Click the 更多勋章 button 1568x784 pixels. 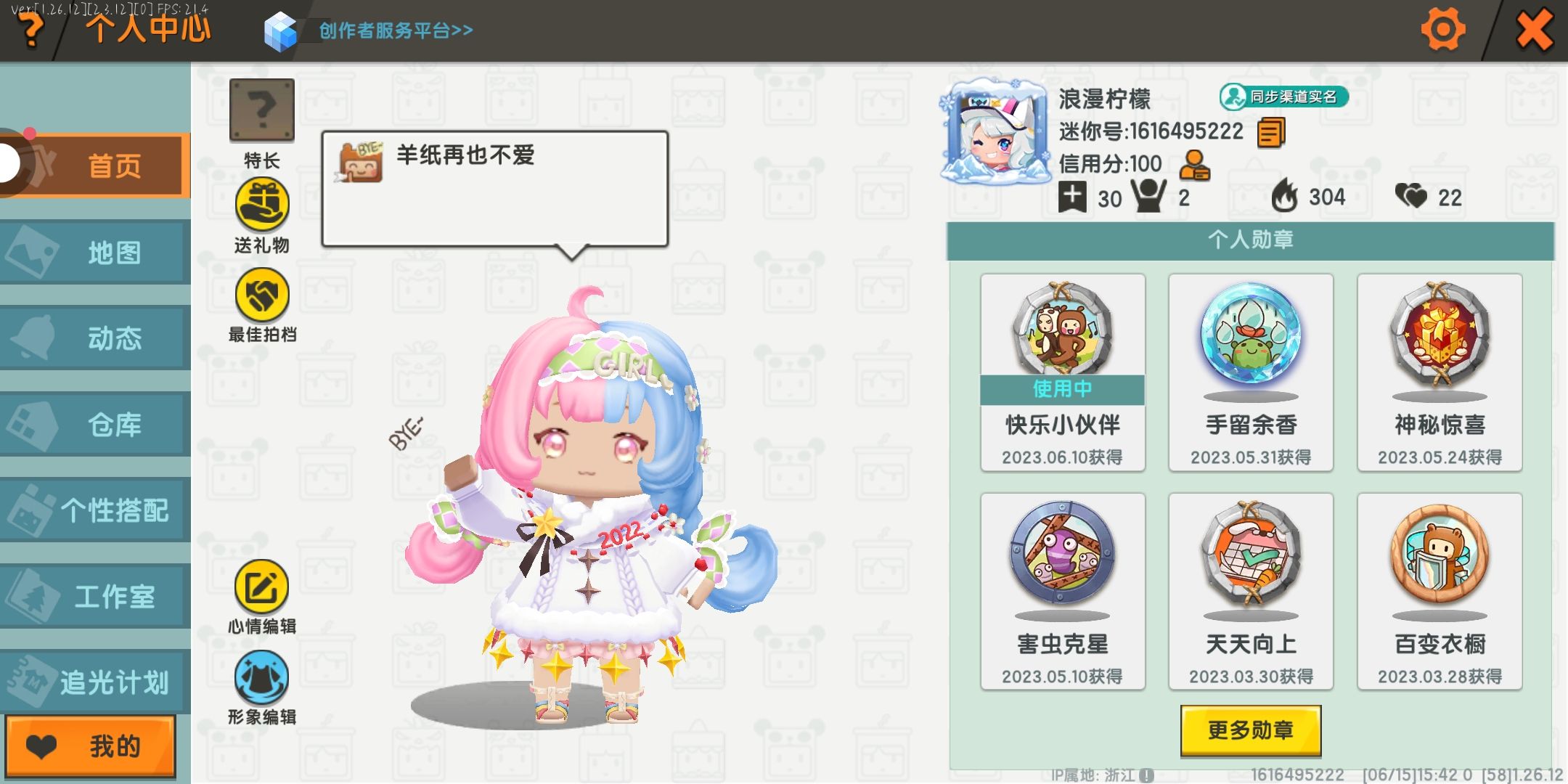[x=1251, y=730]
